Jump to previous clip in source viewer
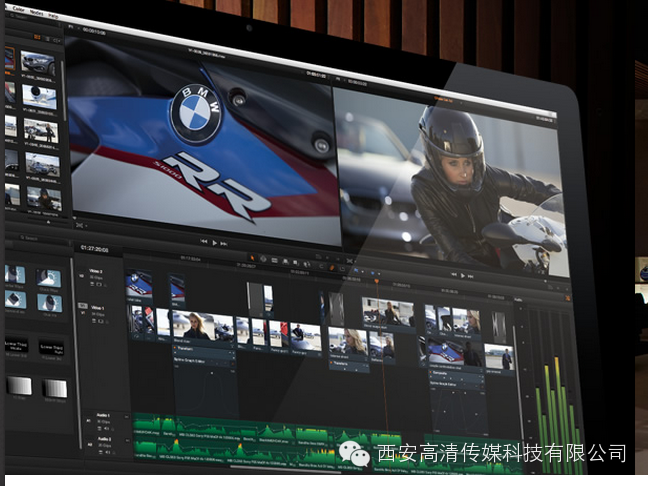Image resolution: width=648 pixels, height=486 pixels. click(x=204, y=241)
